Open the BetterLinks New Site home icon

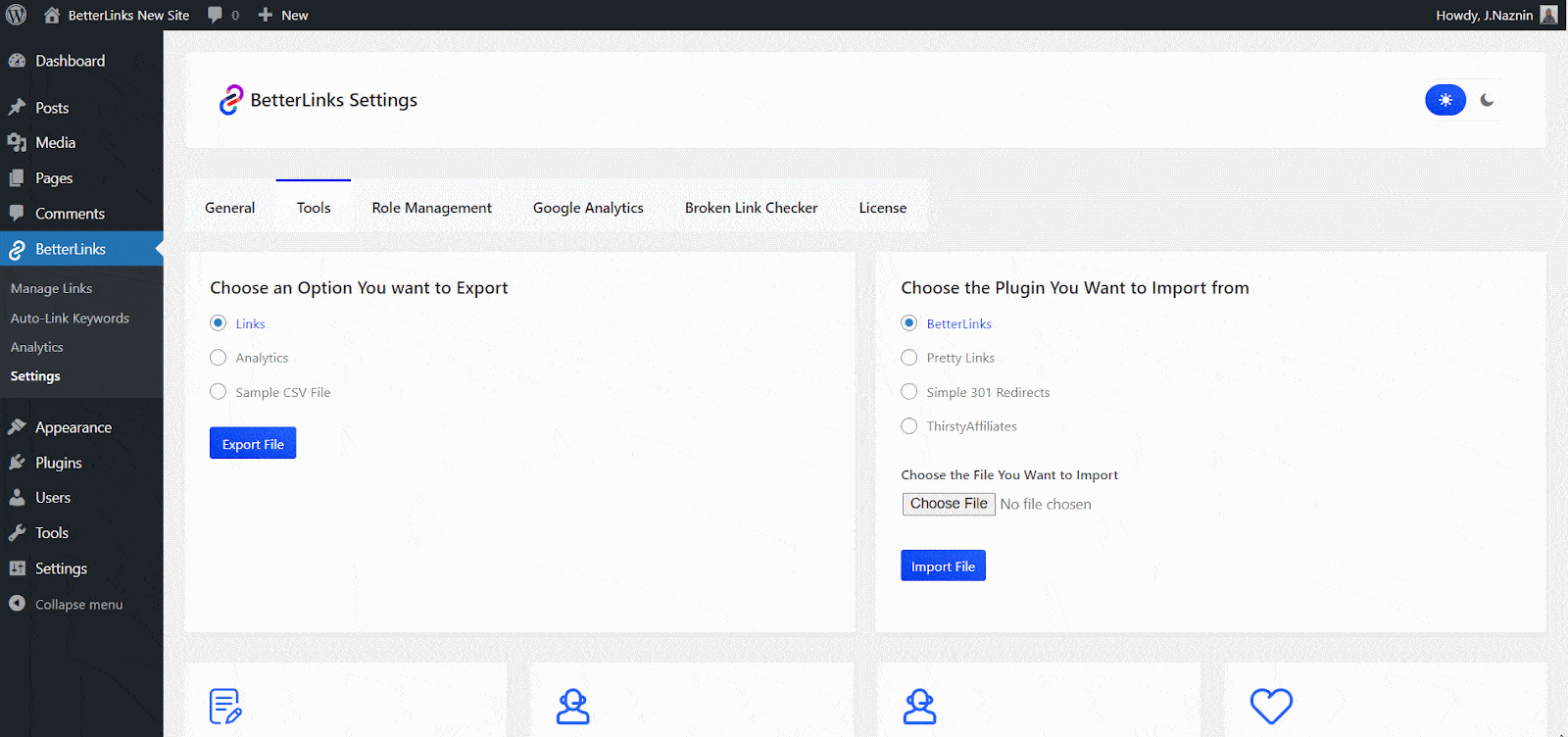52,15
